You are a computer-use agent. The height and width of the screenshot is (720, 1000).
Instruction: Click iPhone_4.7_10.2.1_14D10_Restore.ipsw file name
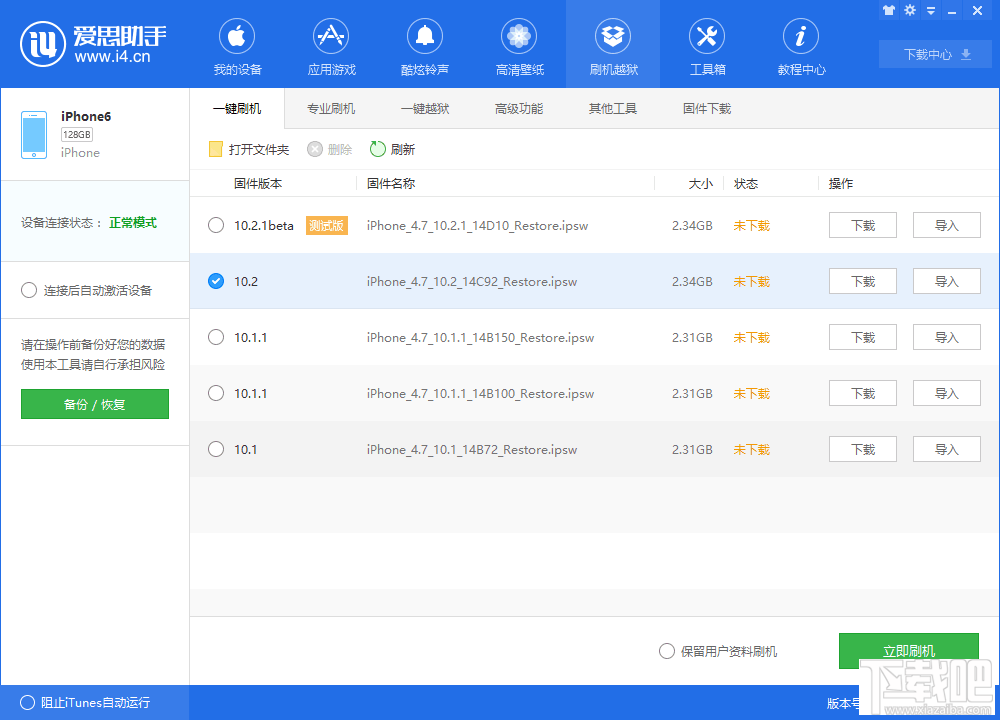pyautogui.click(x=477, y=226)
